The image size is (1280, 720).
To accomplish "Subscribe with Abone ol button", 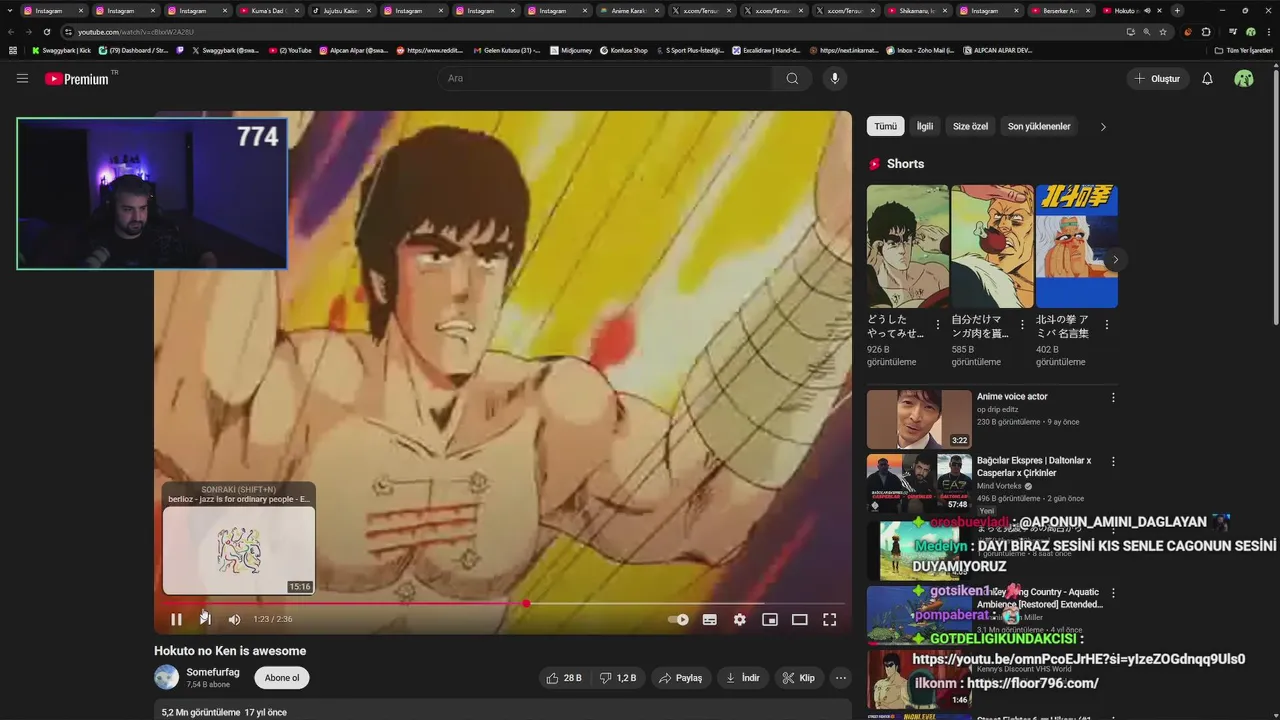I will [x=282, y=678].
